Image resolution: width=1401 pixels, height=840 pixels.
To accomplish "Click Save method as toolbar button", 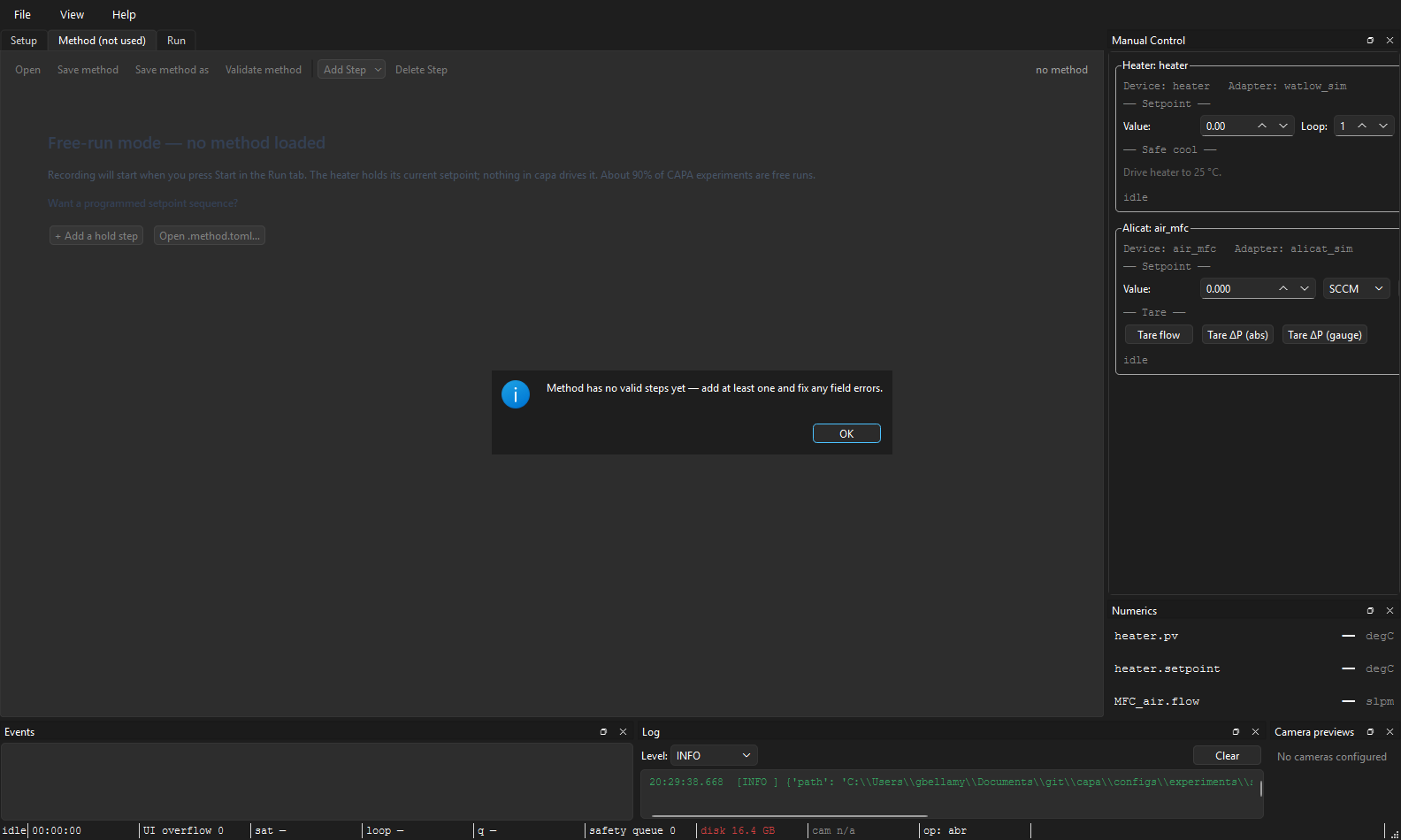I will pyautogui.click(x=172, y=70).
